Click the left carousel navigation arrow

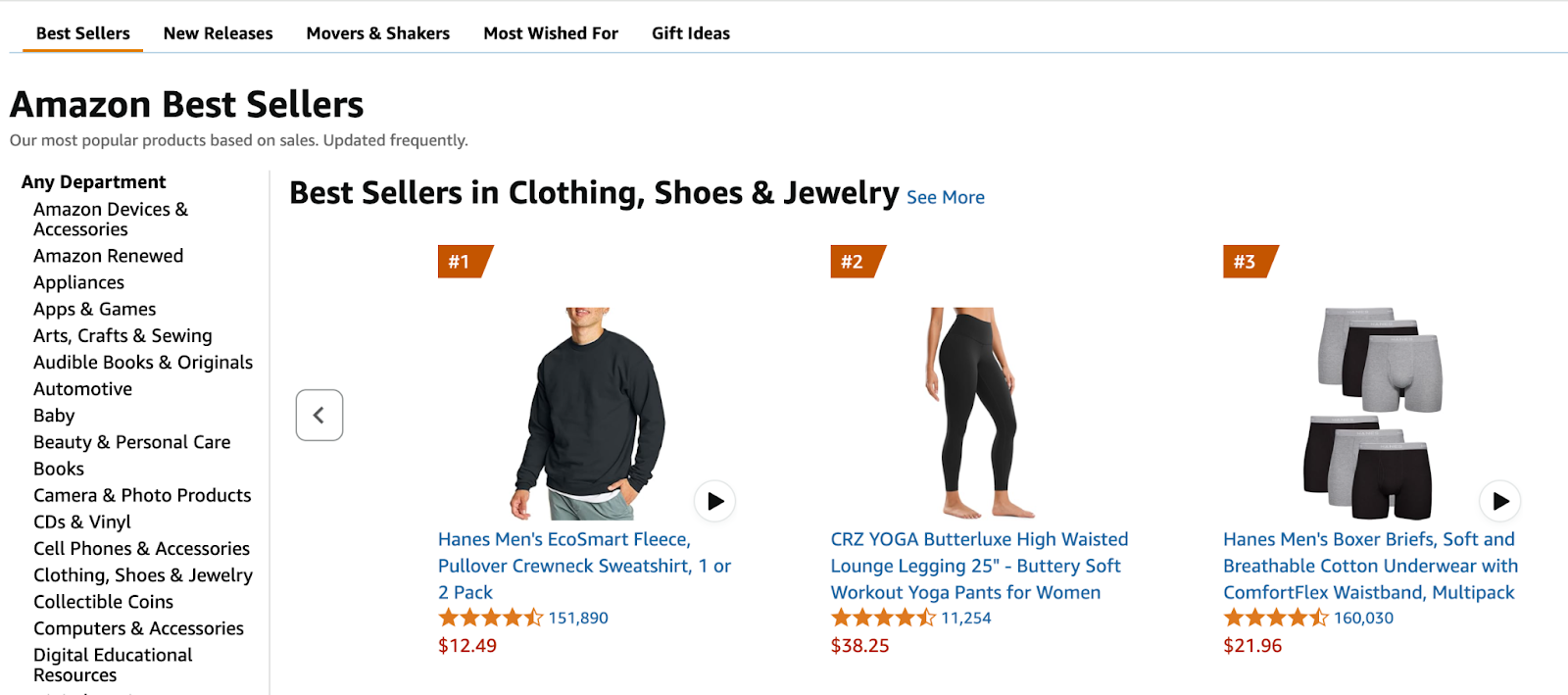(318, 415)
